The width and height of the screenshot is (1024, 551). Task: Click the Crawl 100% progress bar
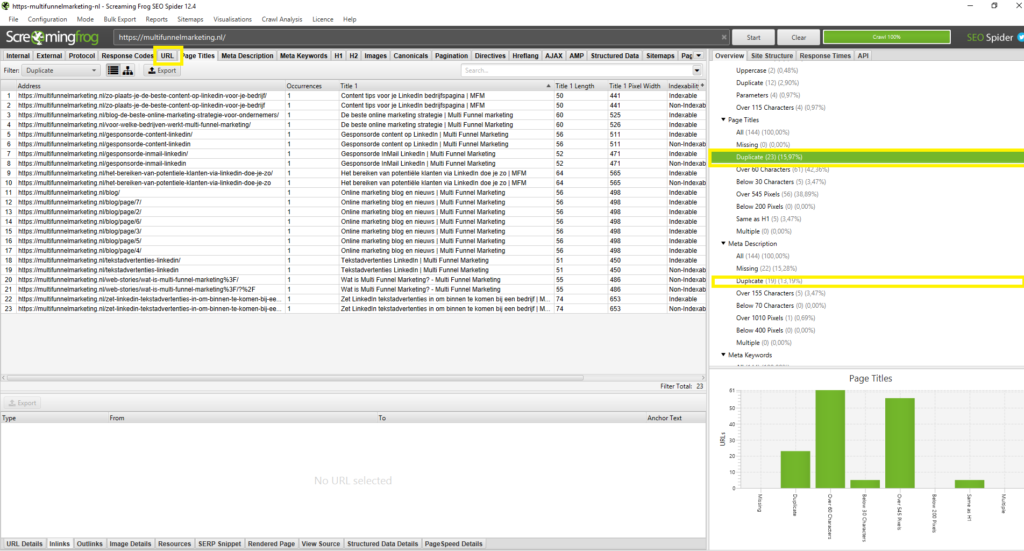[x=886, y=37]
